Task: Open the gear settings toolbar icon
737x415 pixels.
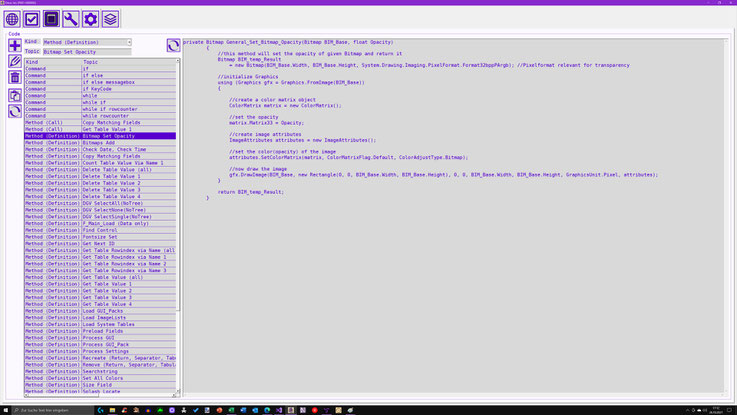Action: pos(90,19)
